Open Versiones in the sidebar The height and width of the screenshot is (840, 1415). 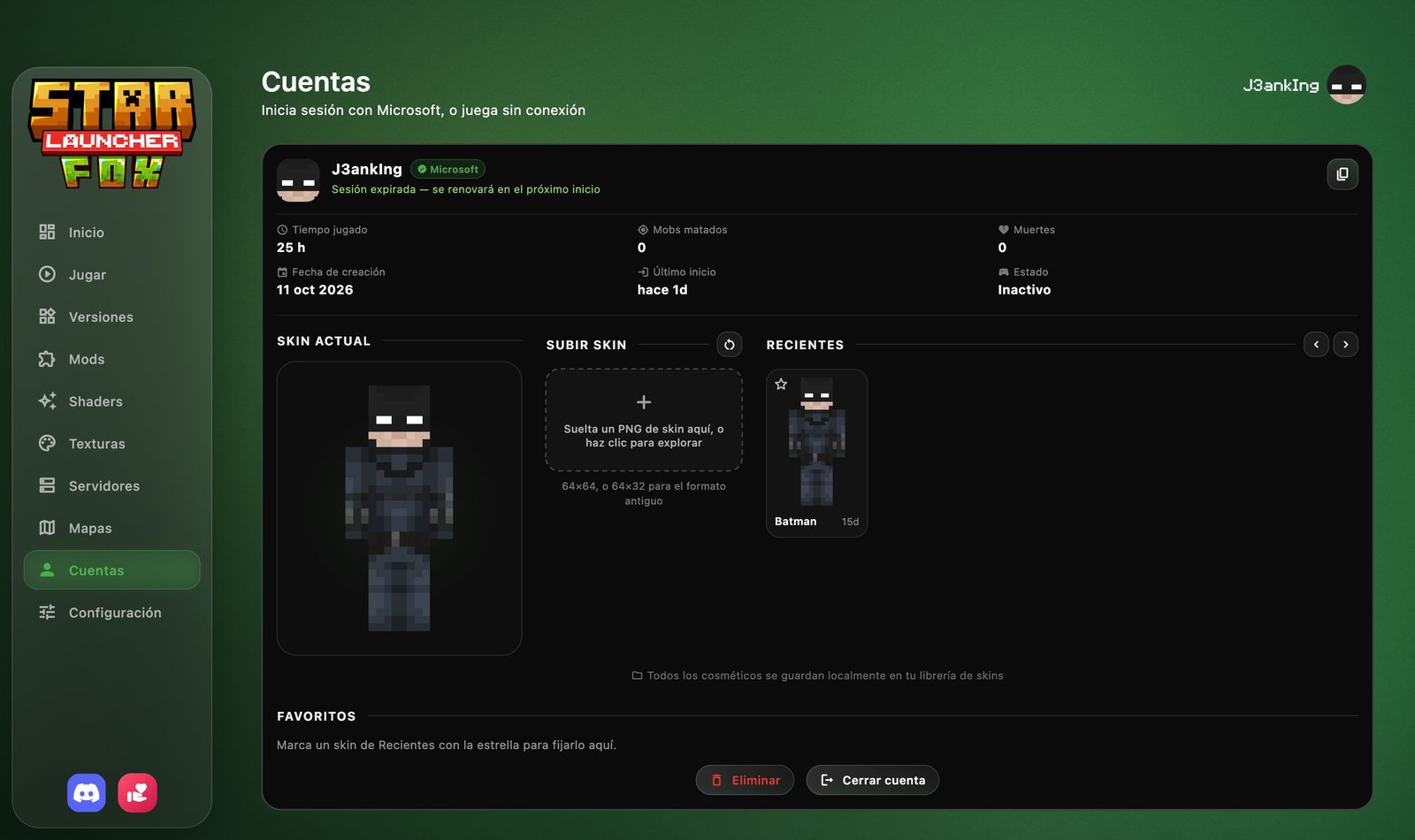click(x=112, y=317)
